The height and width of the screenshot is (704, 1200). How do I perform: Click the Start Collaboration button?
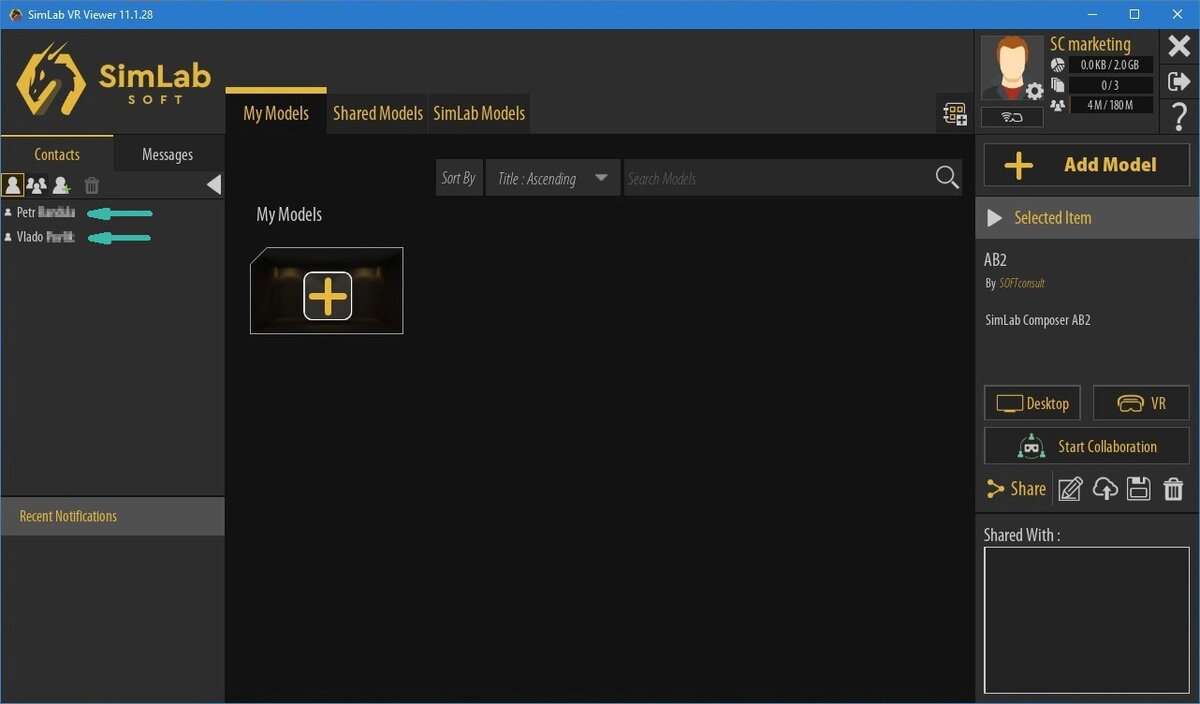(x=1087, y=446)
